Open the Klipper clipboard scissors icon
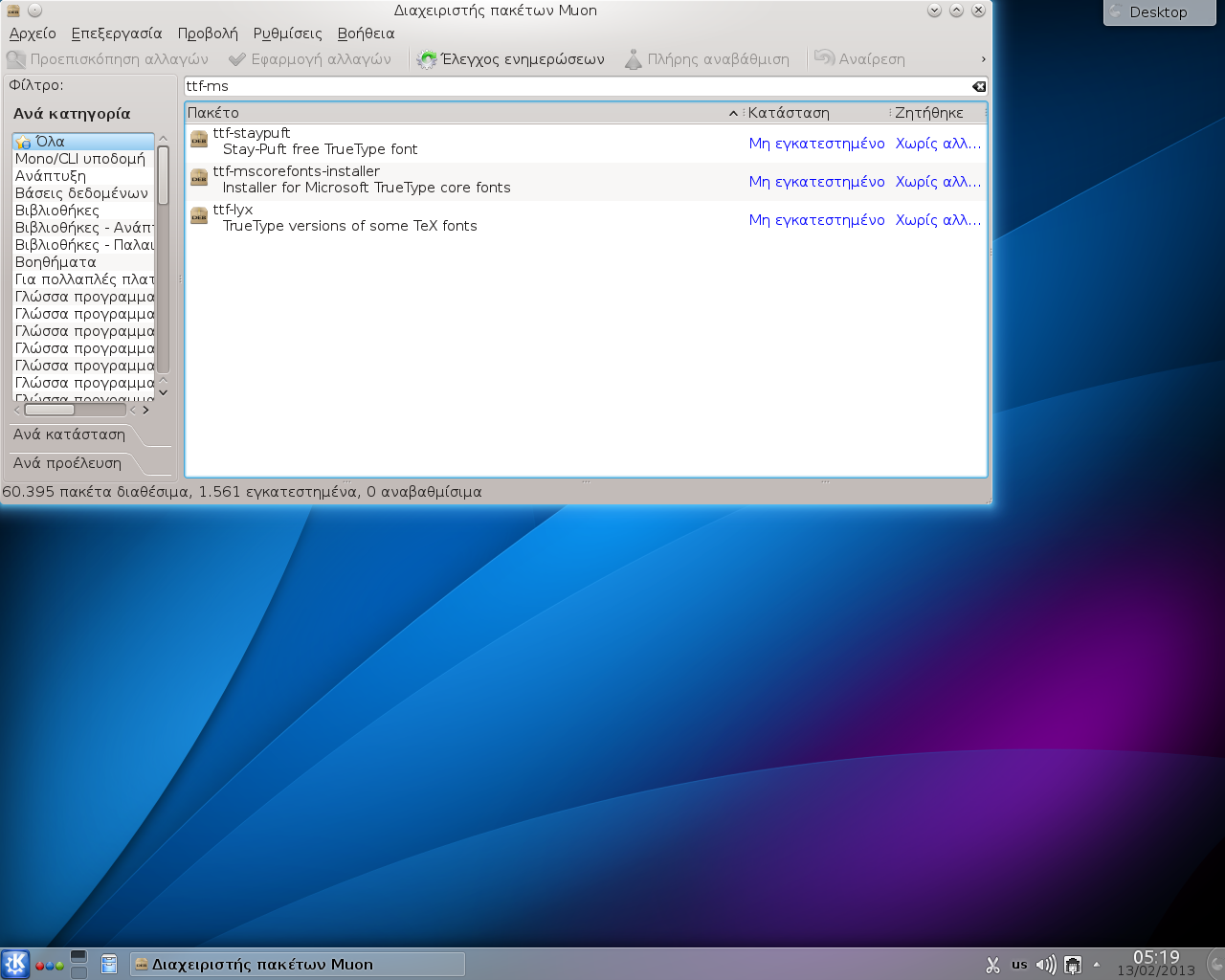This screenshot has height=980, width=1225. 992,965
